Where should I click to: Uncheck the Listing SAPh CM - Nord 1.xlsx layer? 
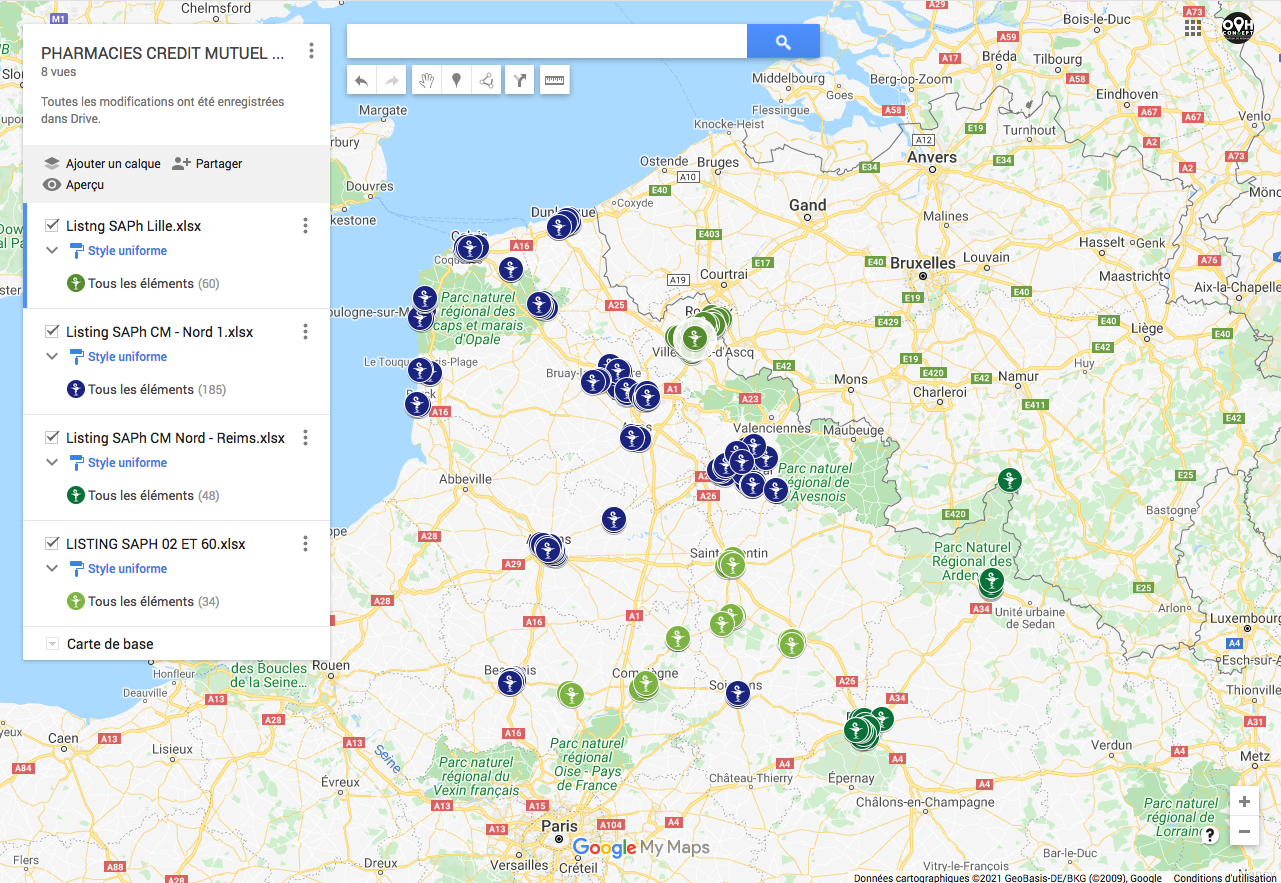pyautogui.click(x=52, y=331)
